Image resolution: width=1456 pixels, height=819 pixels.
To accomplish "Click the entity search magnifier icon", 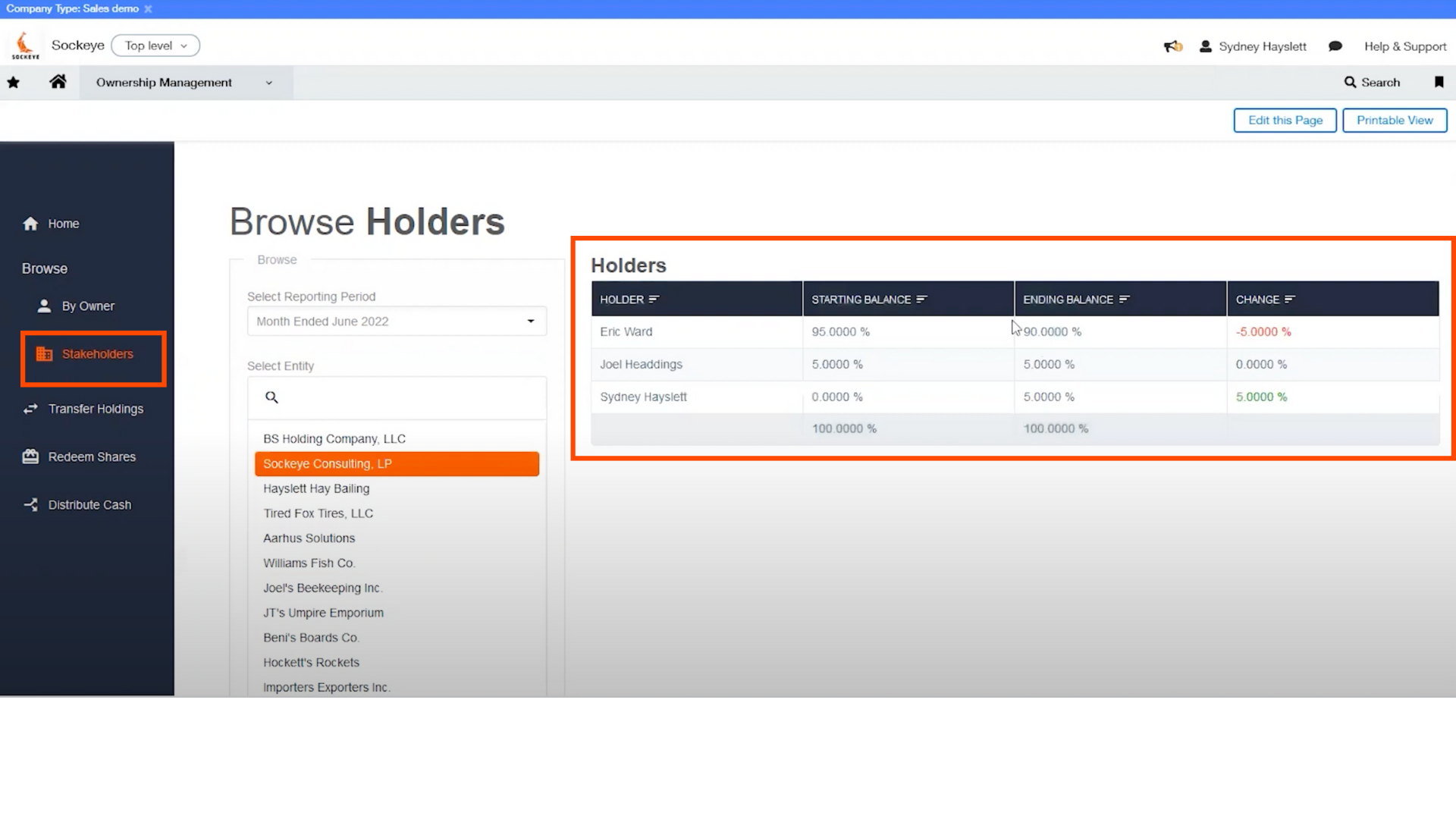I will pyautogui.click(x=271, y=397).
